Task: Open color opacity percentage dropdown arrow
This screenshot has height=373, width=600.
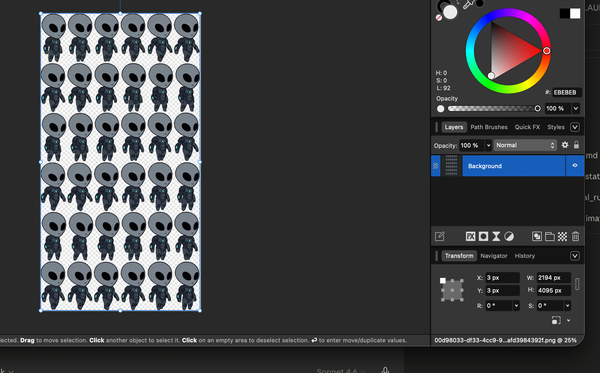Action: 576,109
